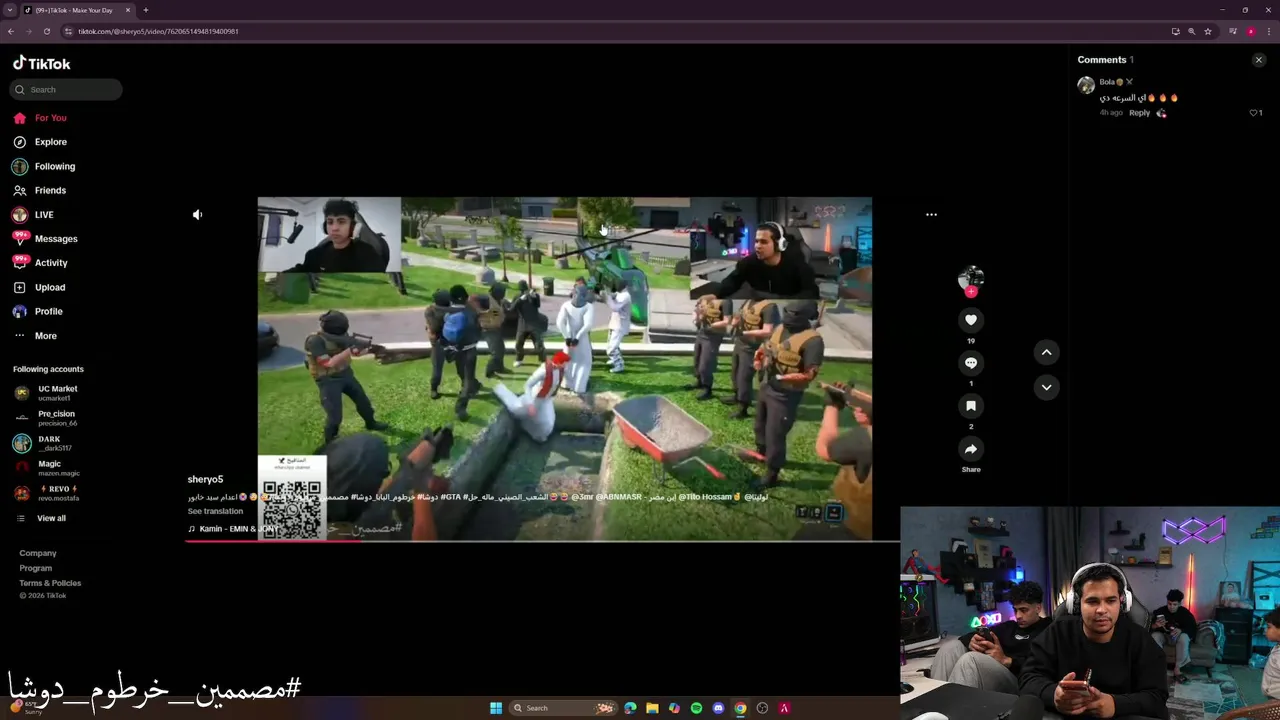Follow creator with the plus badge
This screenshot has width=1280, height=720.
(971, 291)
